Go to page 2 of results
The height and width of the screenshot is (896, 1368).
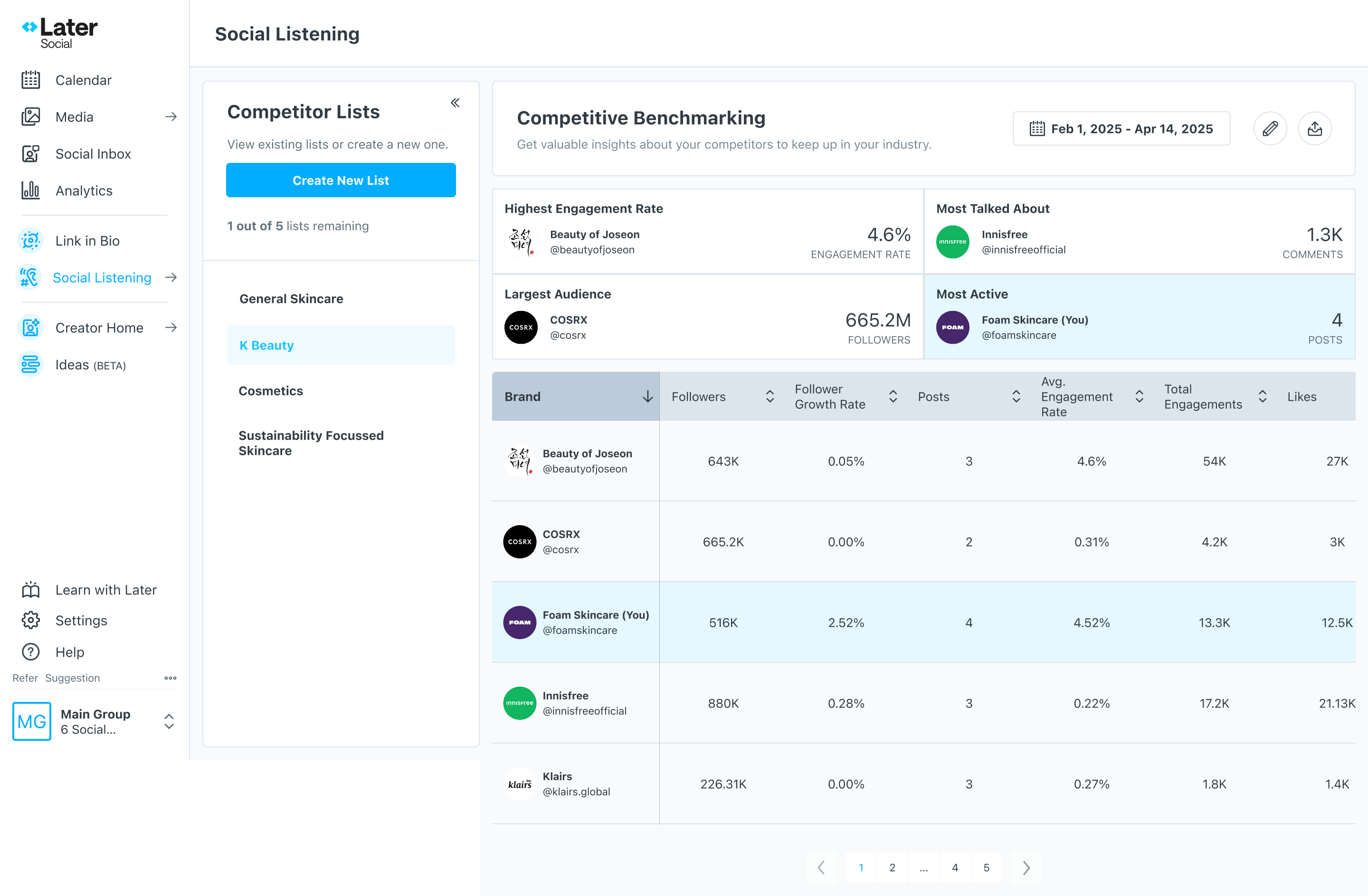[x=892, y=867]
